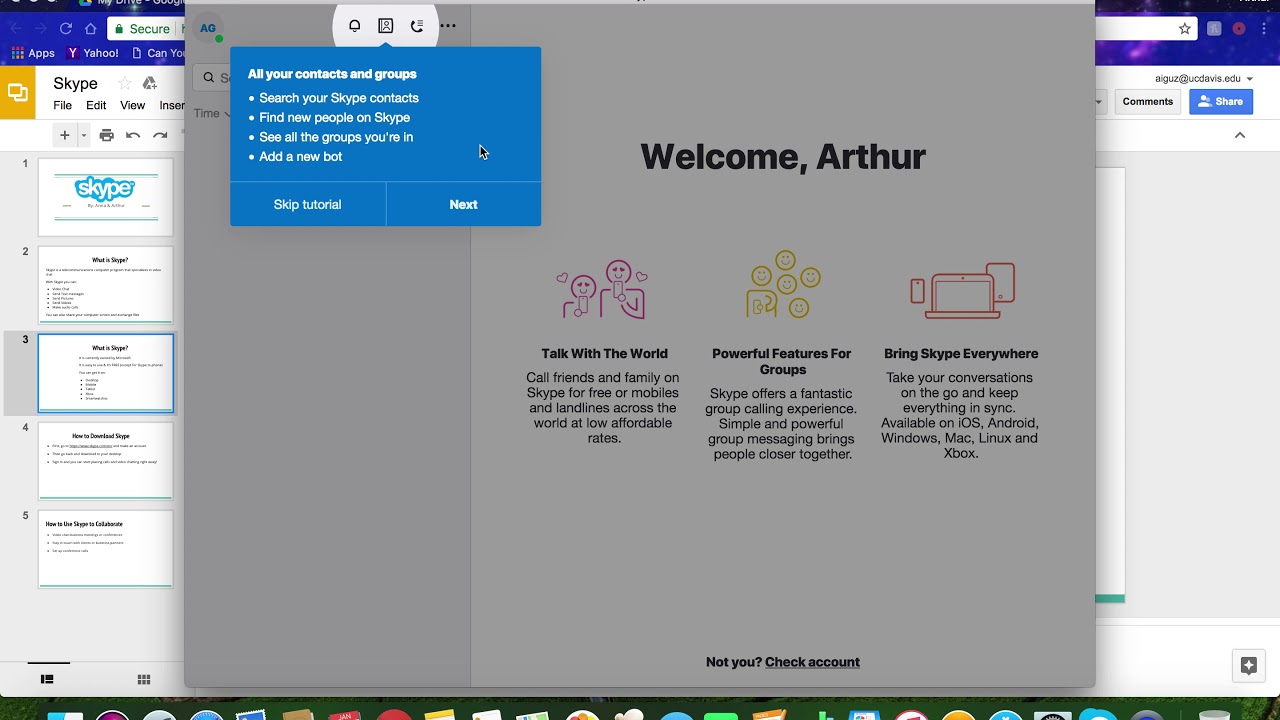Open the Comments button in Slides

[1147, 101]
